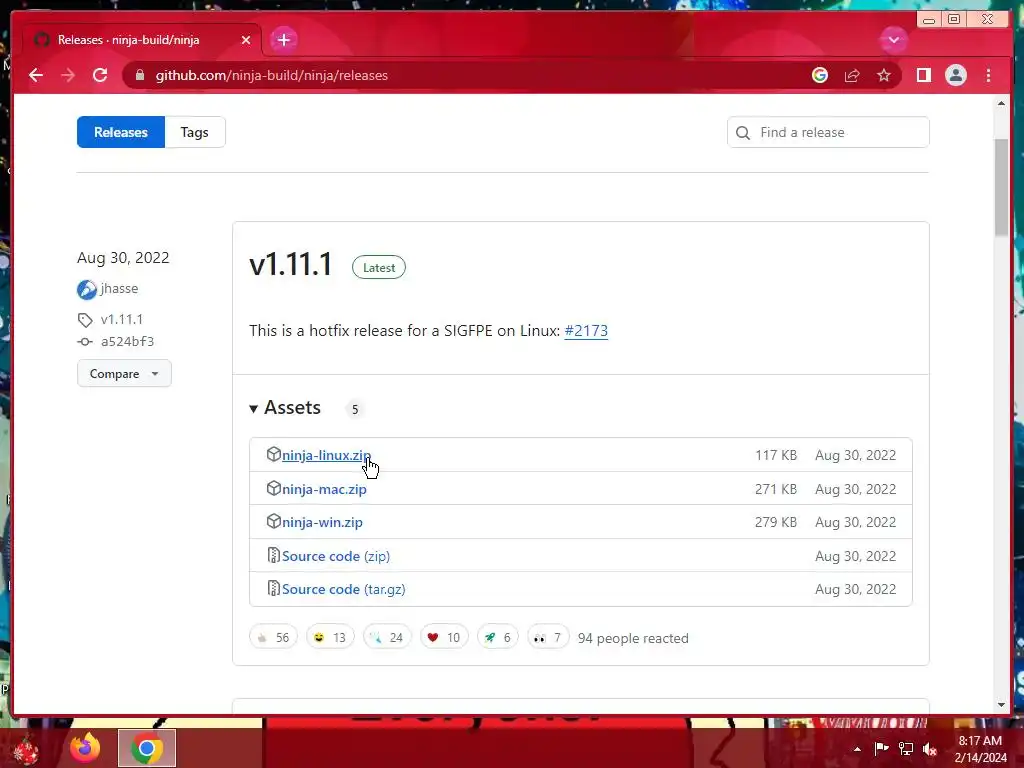Screen dimensions: 1024x768
Task: Open the taskbar clock showing 8:17 AM
Action: click(x=980, y=749)
